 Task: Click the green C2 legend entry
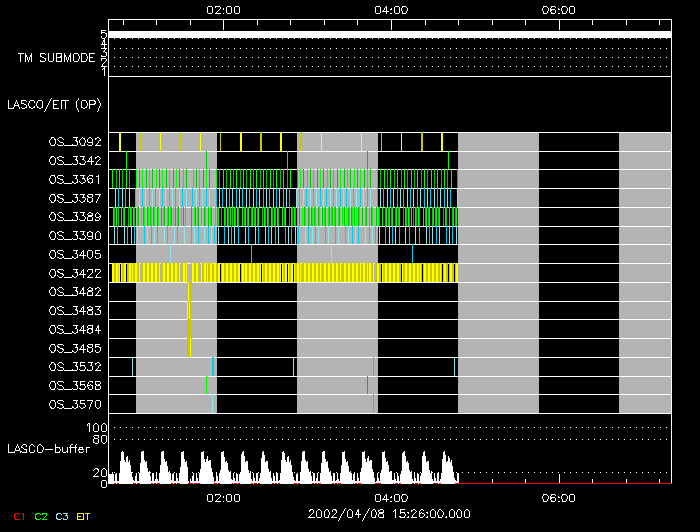(41, 516)
